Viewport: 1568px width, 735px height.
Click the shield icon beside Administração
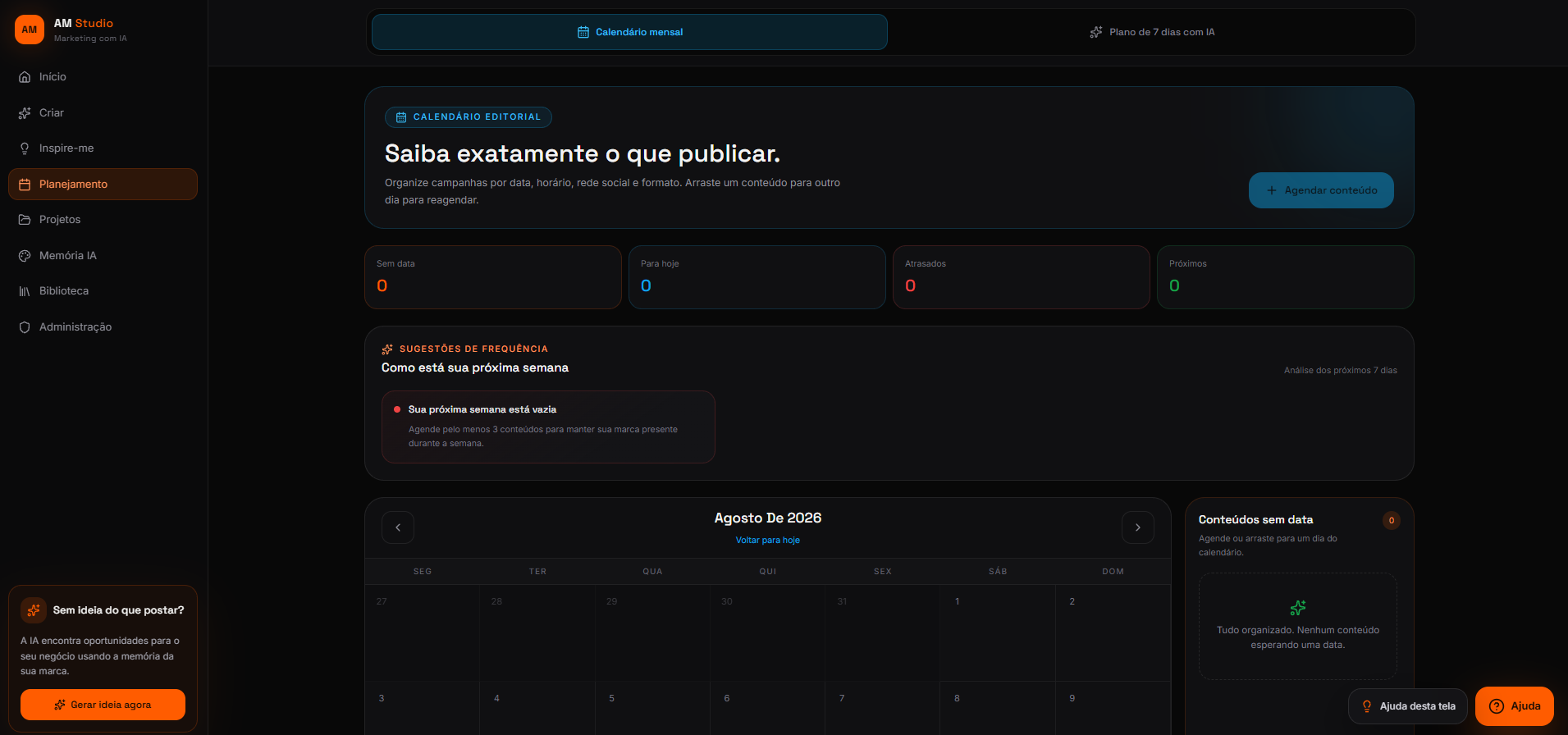coord(25,327)
